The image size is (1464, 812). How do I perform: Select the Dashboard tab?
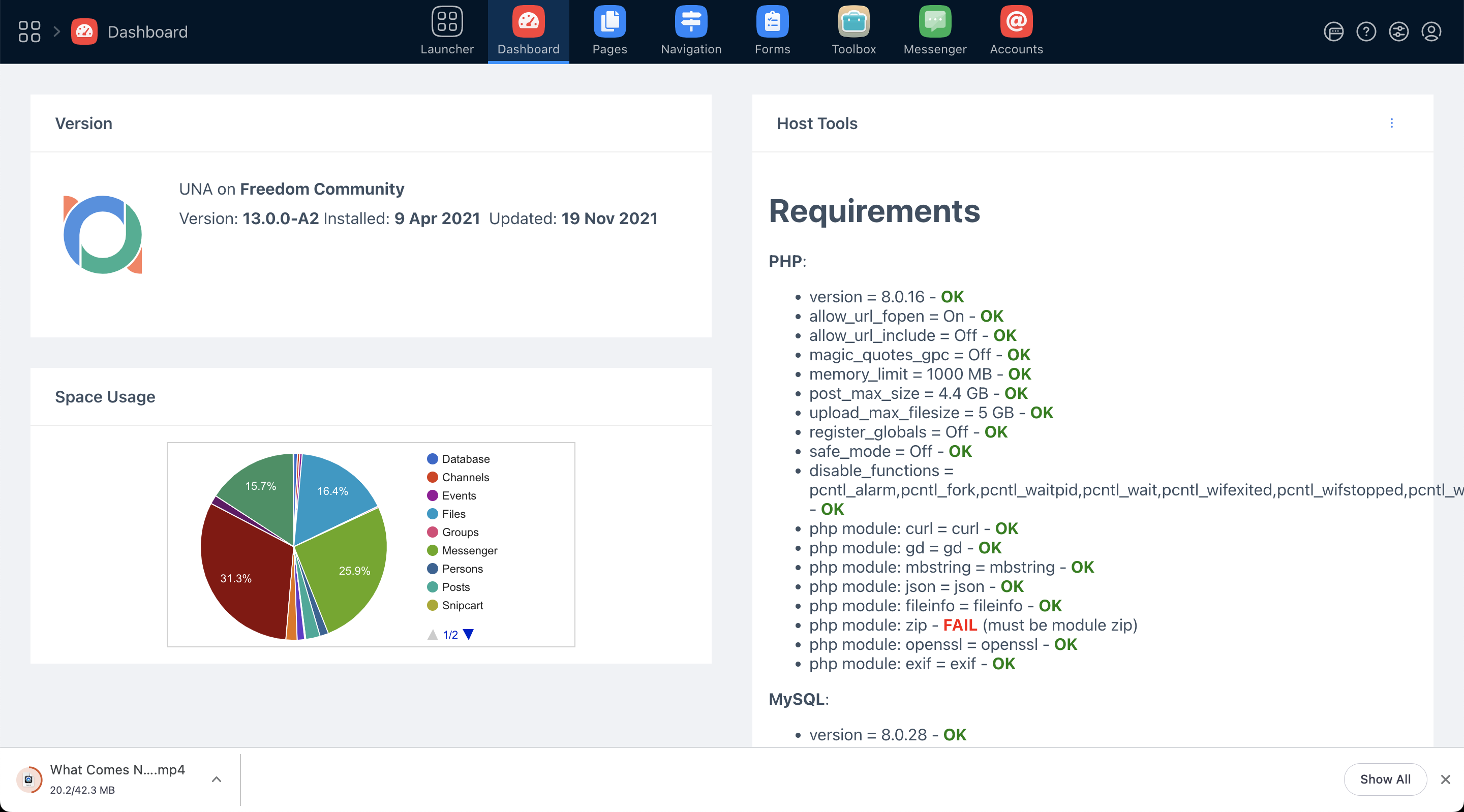click(528, 30)
